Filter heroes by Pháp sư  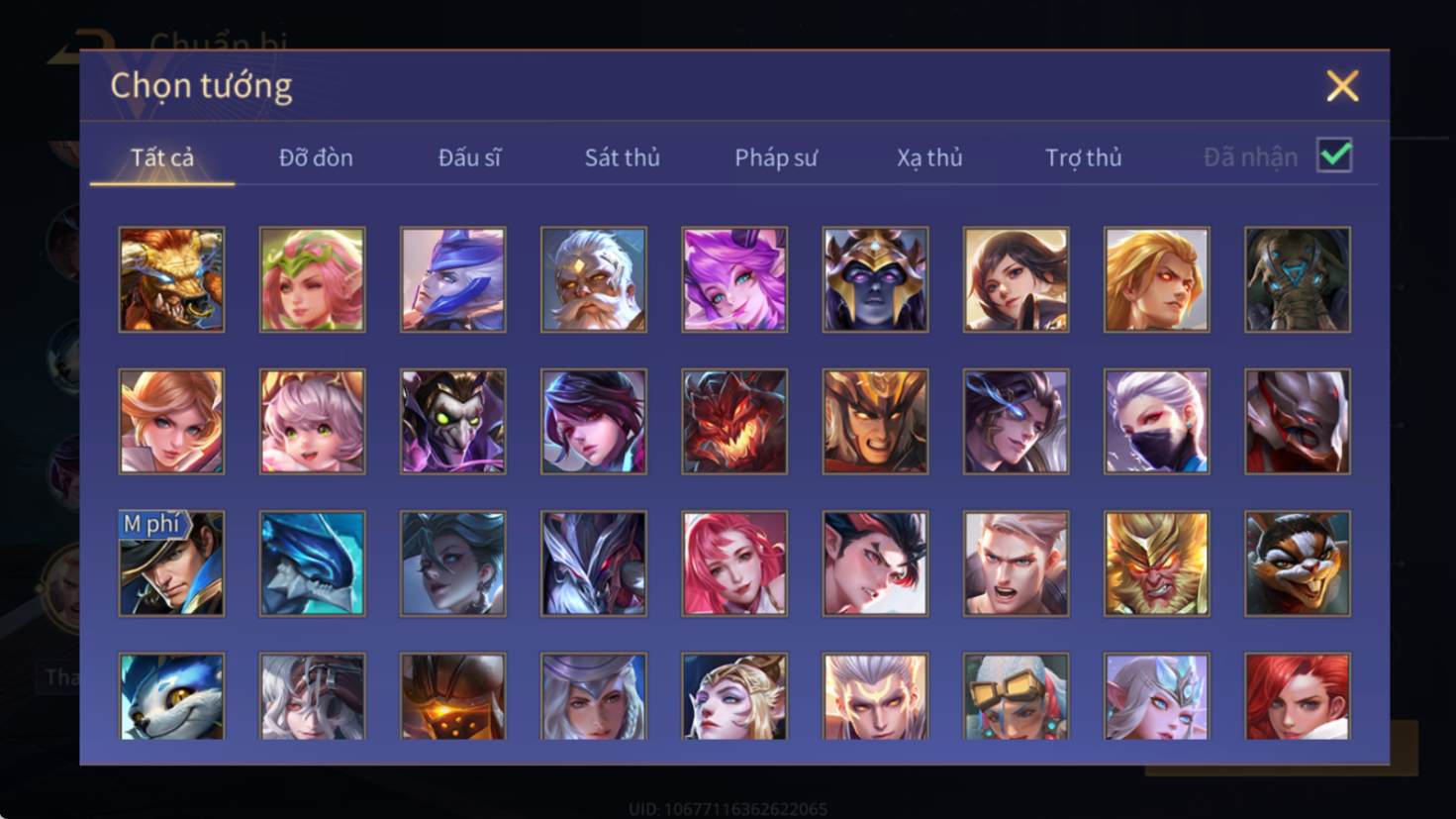coord(776,157)
